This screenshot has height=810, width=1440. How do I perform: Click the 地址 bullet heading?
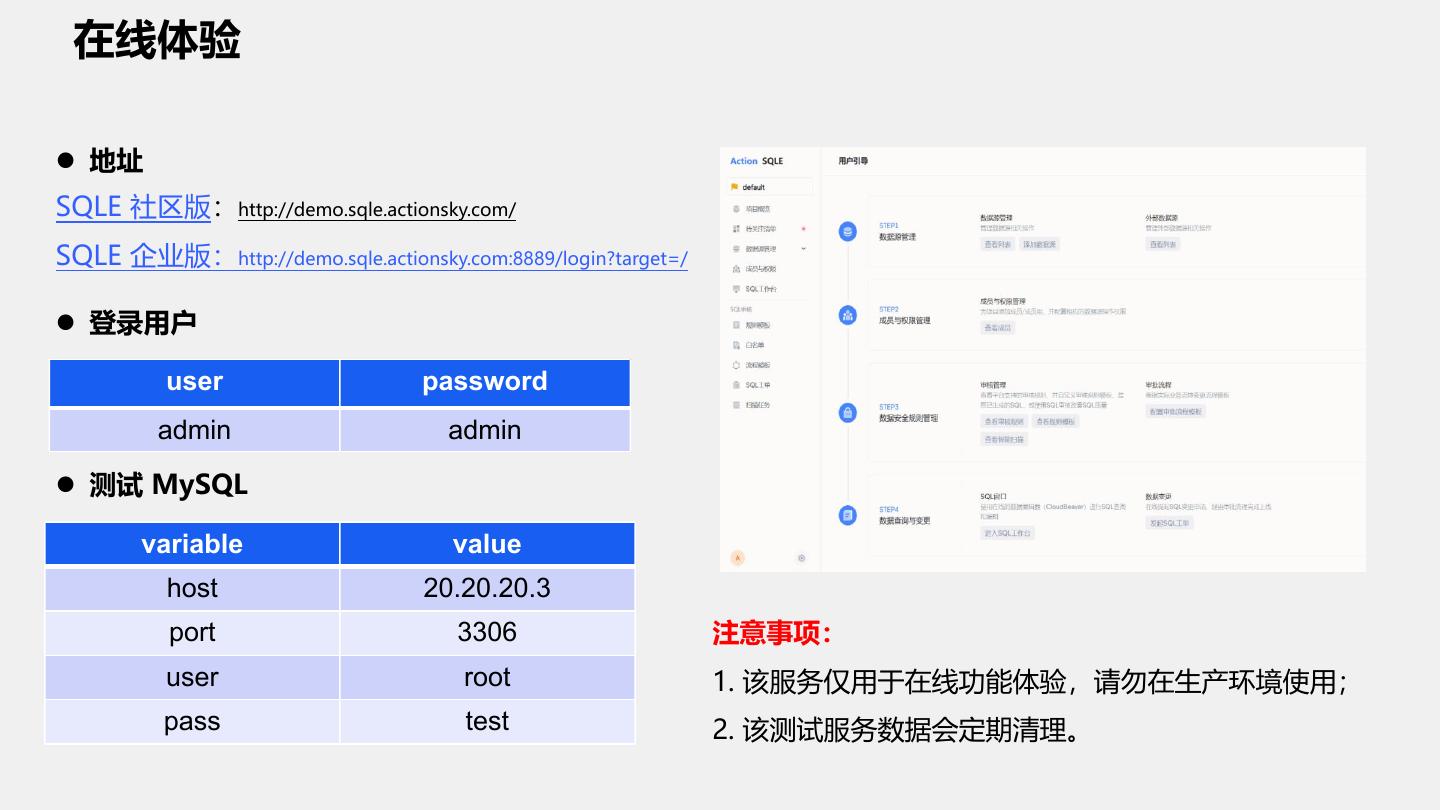coord(116,161)
